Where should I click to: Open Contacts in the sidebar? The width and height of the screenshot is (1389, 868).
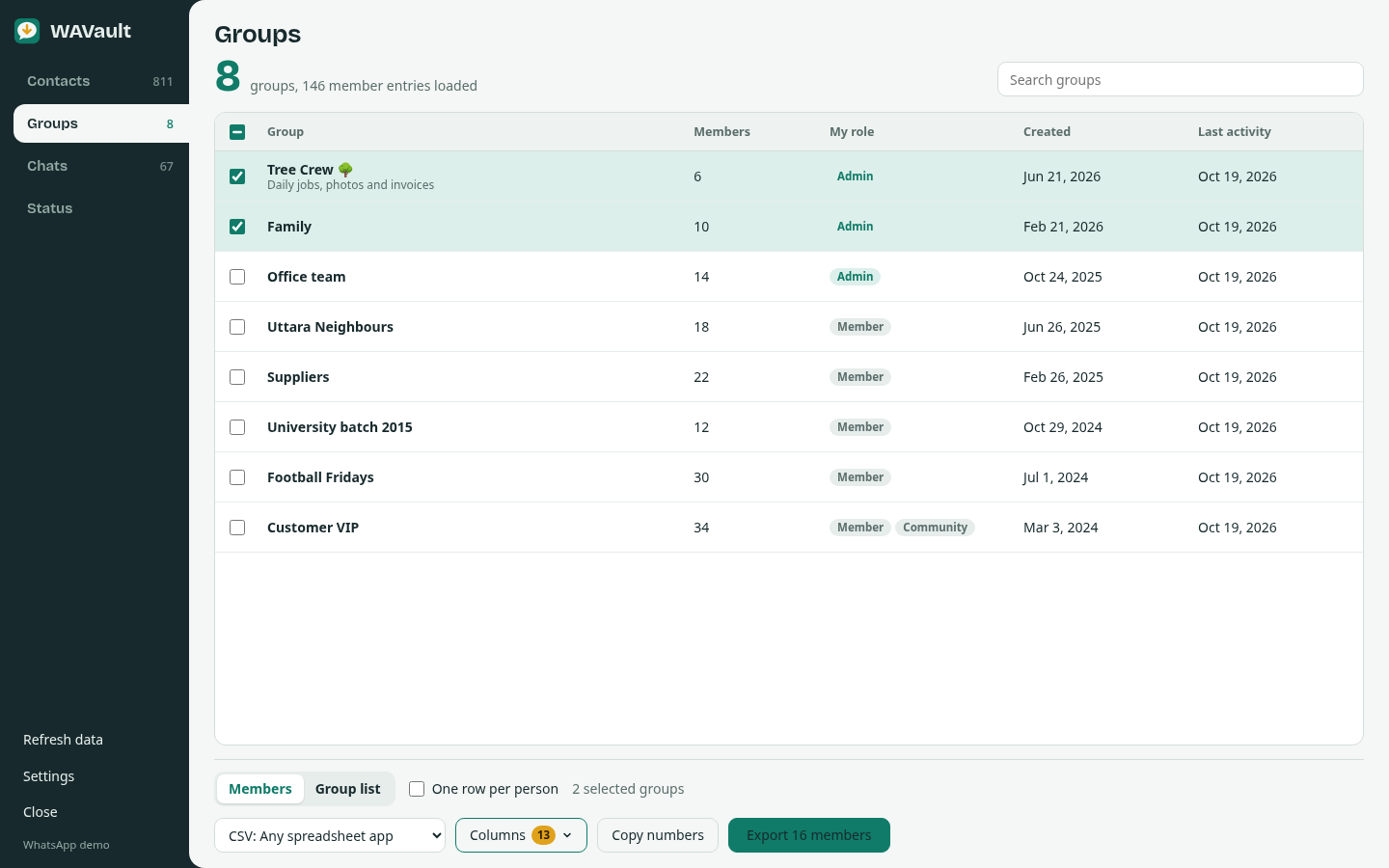(x=100, y=81)
